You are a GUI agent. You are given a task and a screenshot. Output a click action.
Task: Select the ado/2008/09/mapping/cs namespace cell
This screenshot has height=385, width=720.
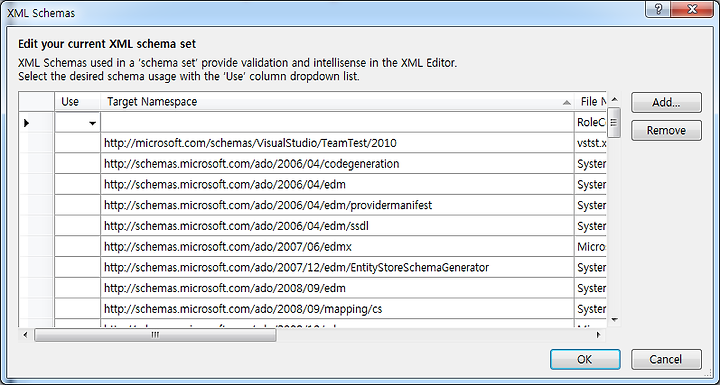338,309
